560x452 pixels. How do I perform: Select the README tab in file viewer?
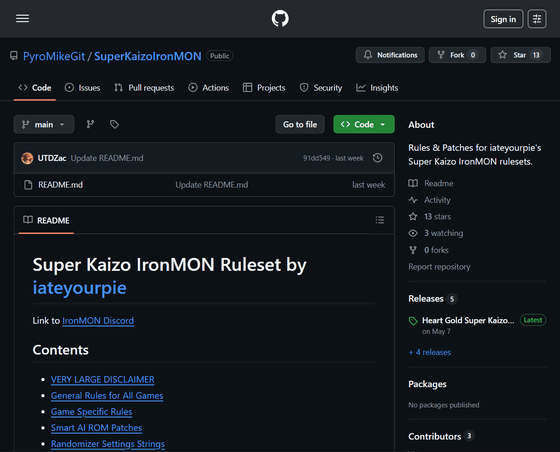[46, 220]
